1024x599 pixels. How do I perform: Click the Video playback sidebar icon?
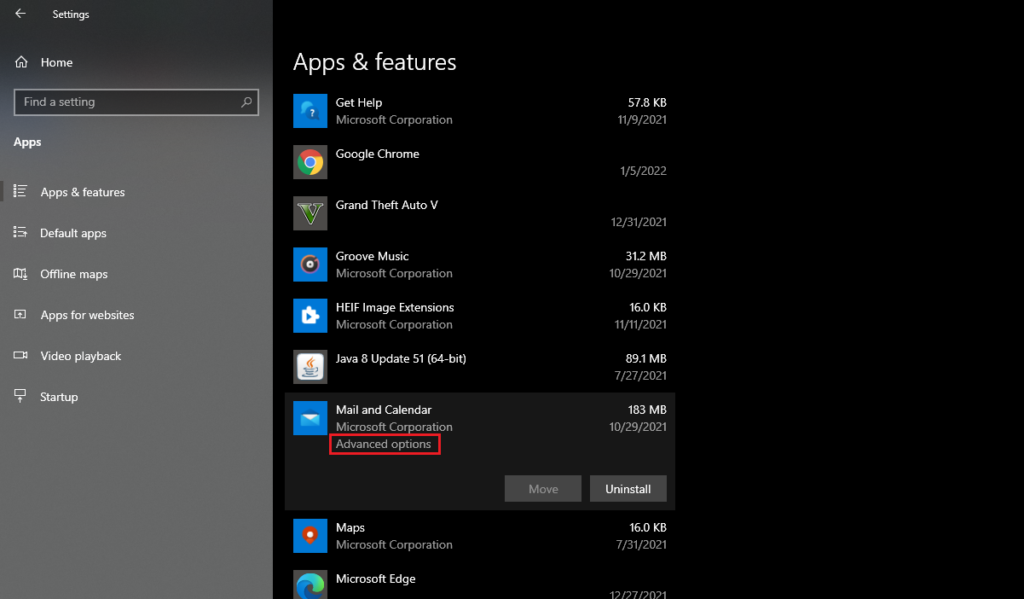(20, 355)
